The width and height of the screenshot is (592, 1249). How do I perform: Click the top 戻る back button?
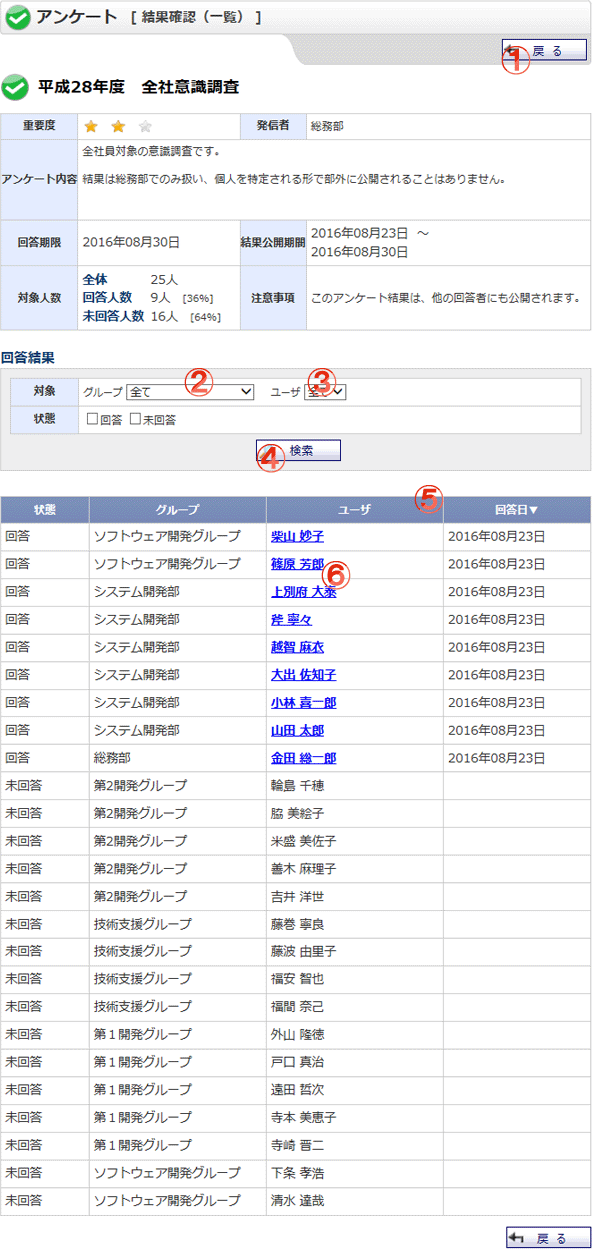tap(543, 50)
